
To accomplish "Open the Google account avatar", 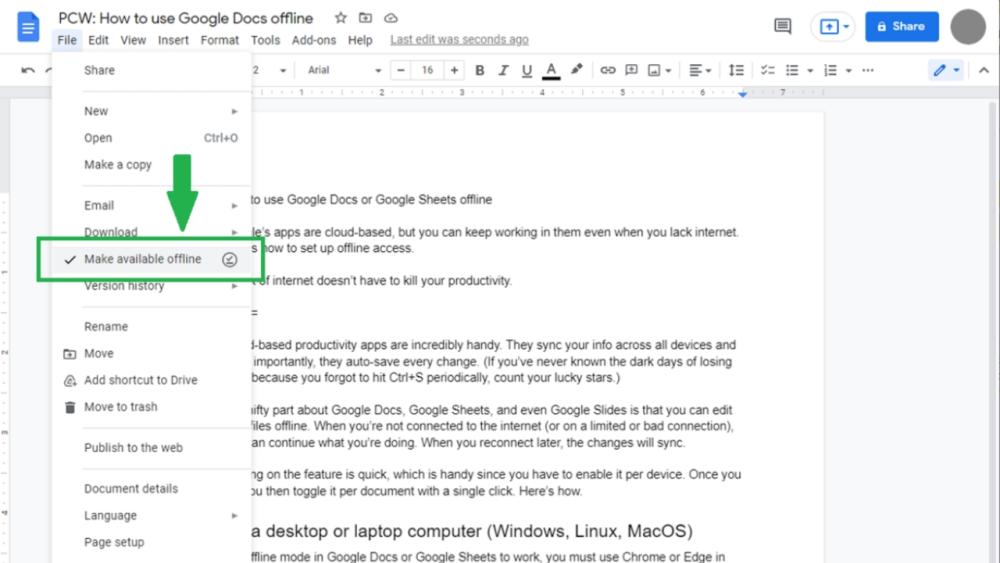I will tap(967, 27).
